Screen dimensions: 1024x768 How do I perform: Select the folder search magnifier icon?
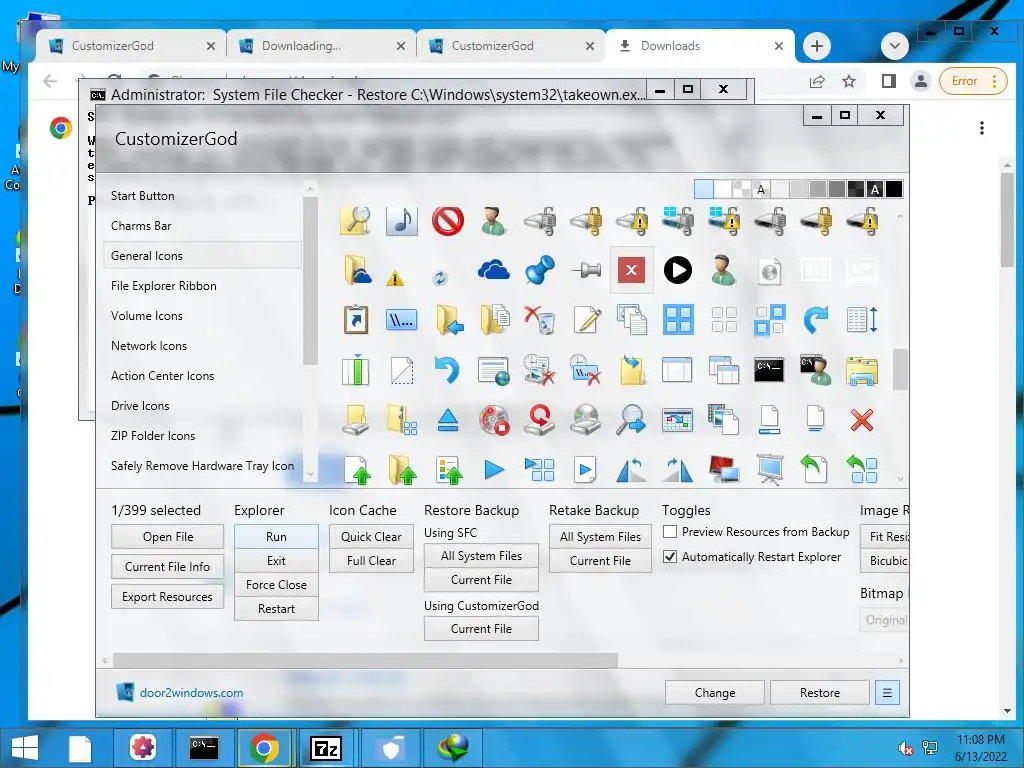(355, 220)
